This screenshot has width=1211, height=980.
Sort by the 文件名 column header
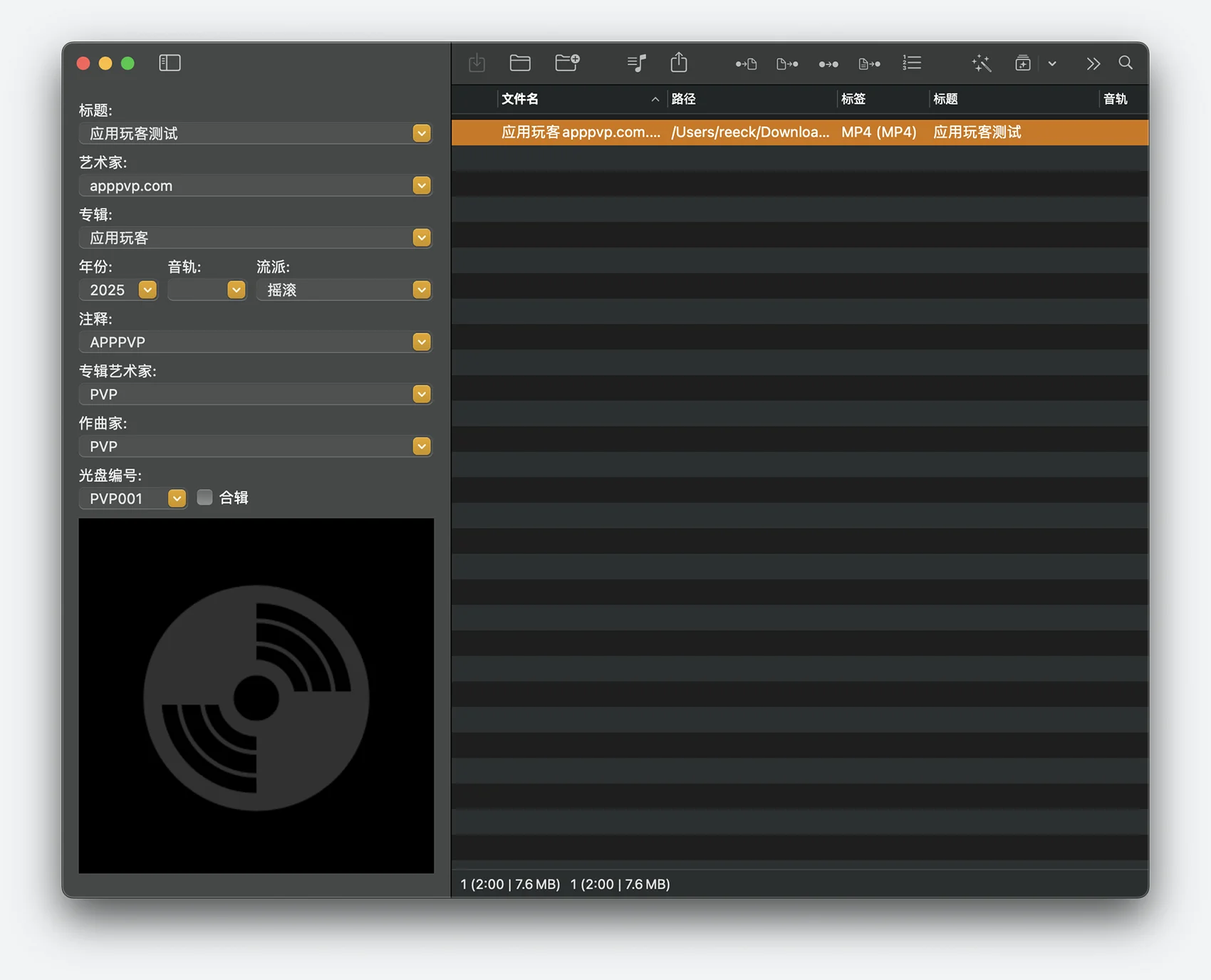pyautogui.click(x=581, y=99)
